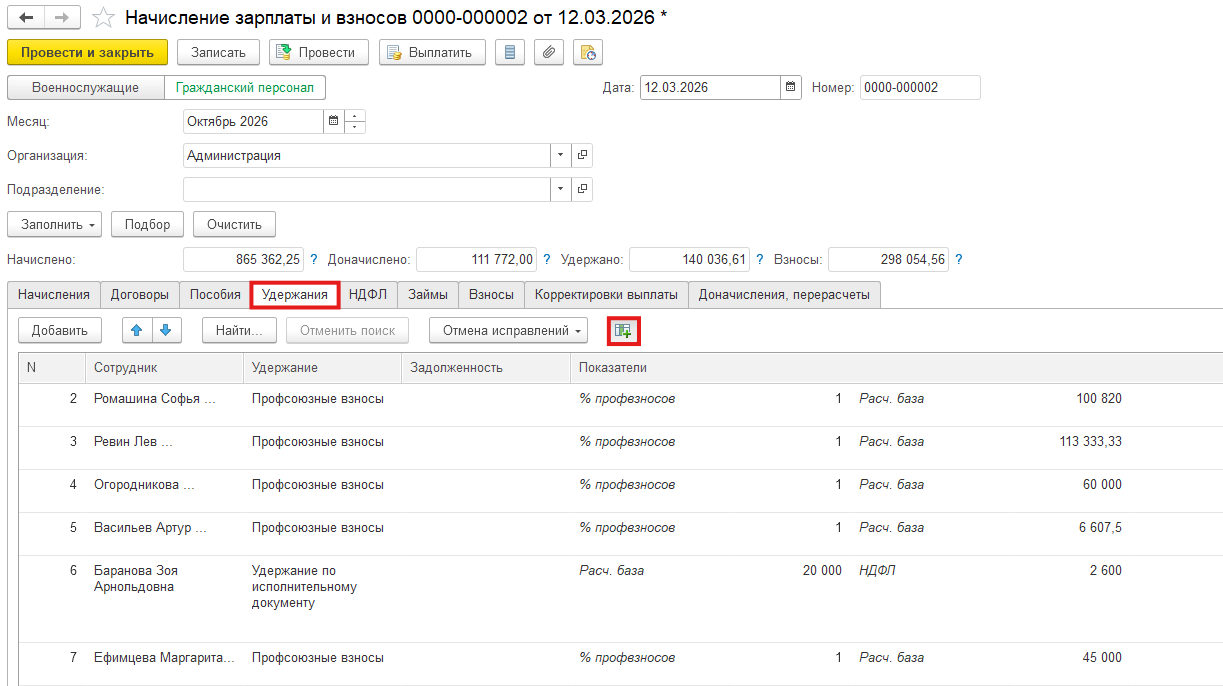Viewport: 1223px width, 686px height.
Task: Click into the Дата input field
Action: [x=710, y=87]
